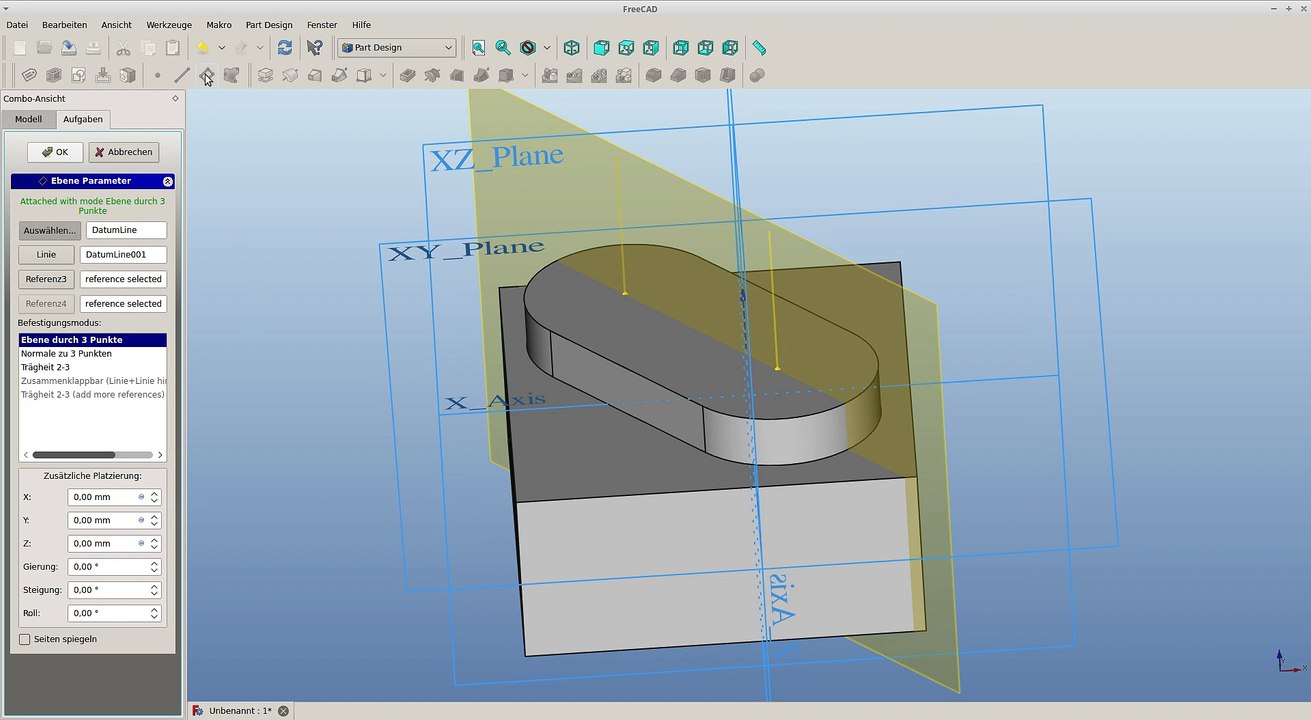Select 'Normale zu 3 Punkten' attachment mode

tap(66, 354)
